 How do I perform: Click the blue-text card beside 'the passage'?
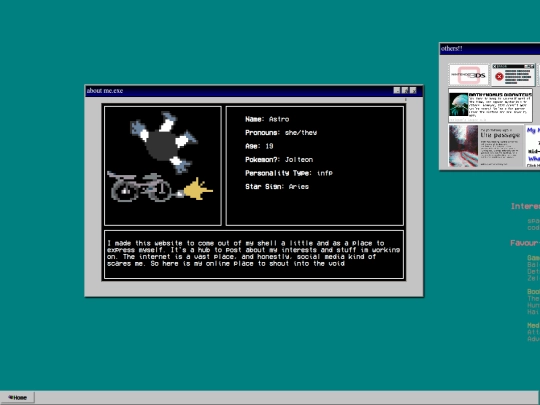pos(533,146)
